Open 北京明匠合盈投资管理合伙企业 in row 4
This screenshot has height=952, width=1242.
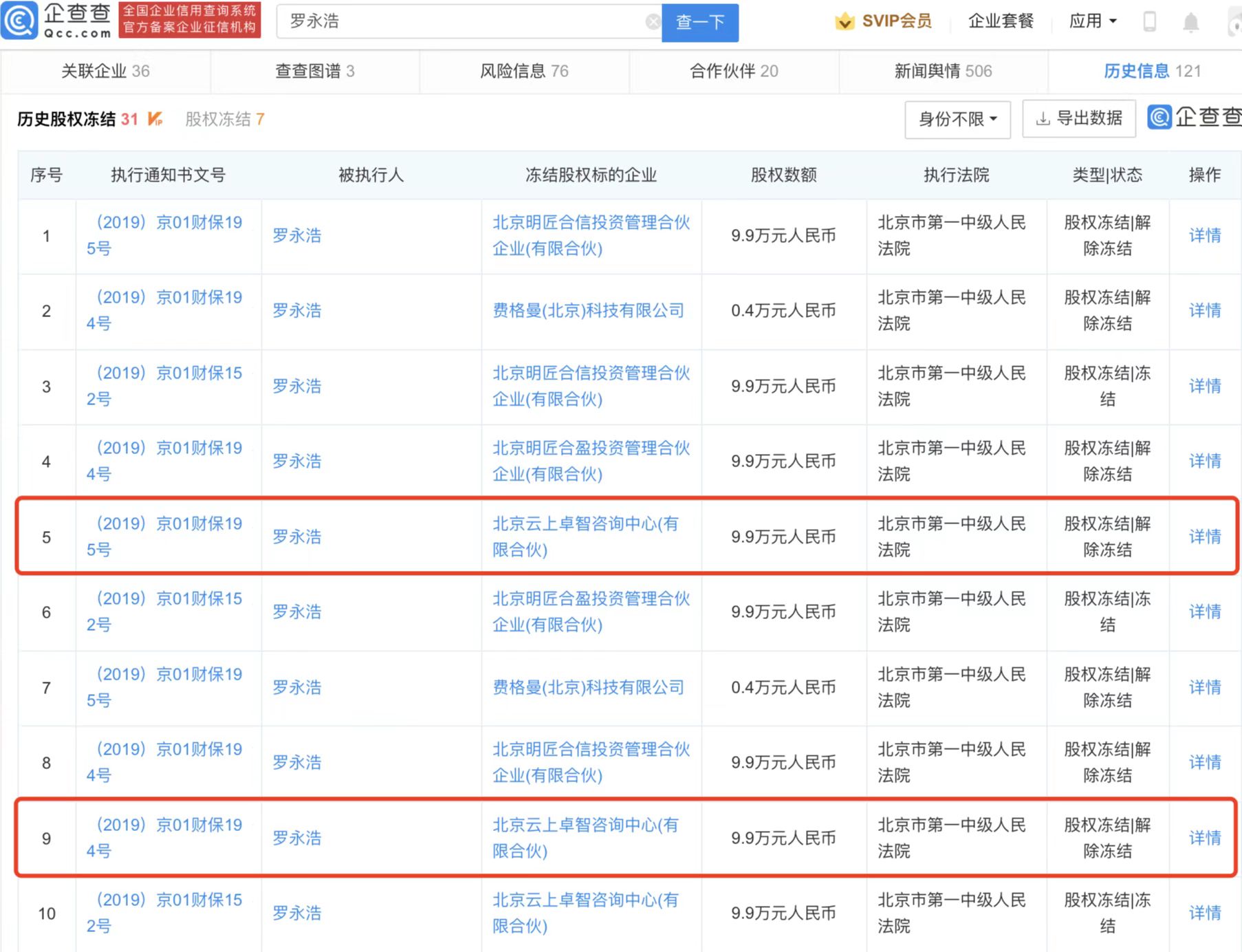coord(591,461)
